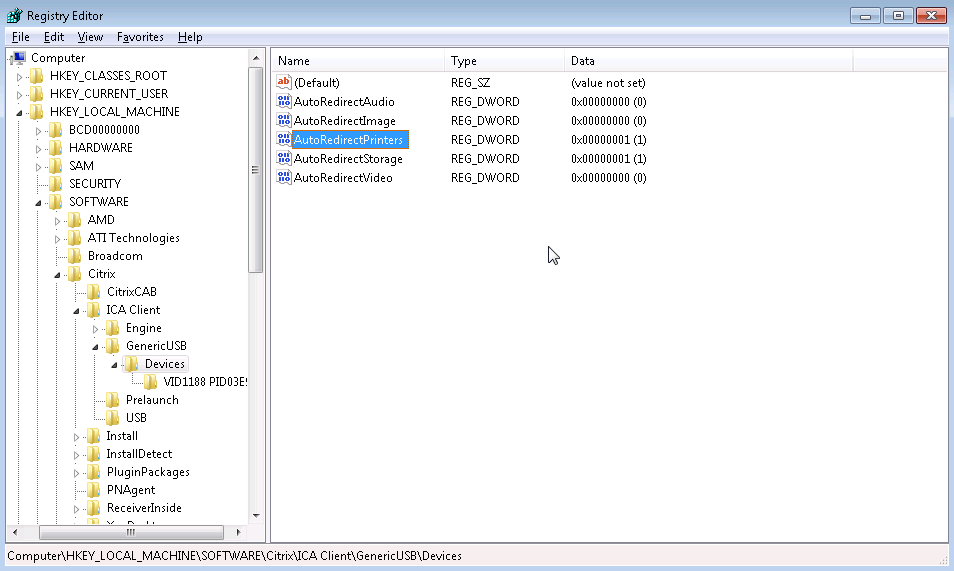
Task: Click the horizontal scroll left arrow
Action: pos(15,532)
